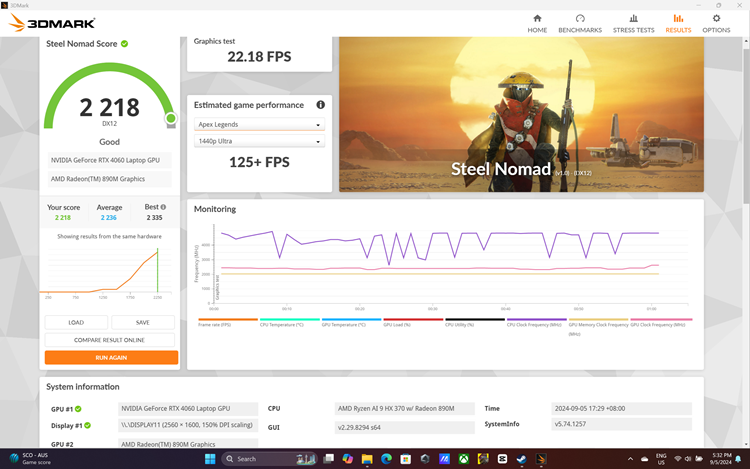750x469 pixels.
Task: Toggle the CPU Clock Frequency legend
Action: click(536, 322)
